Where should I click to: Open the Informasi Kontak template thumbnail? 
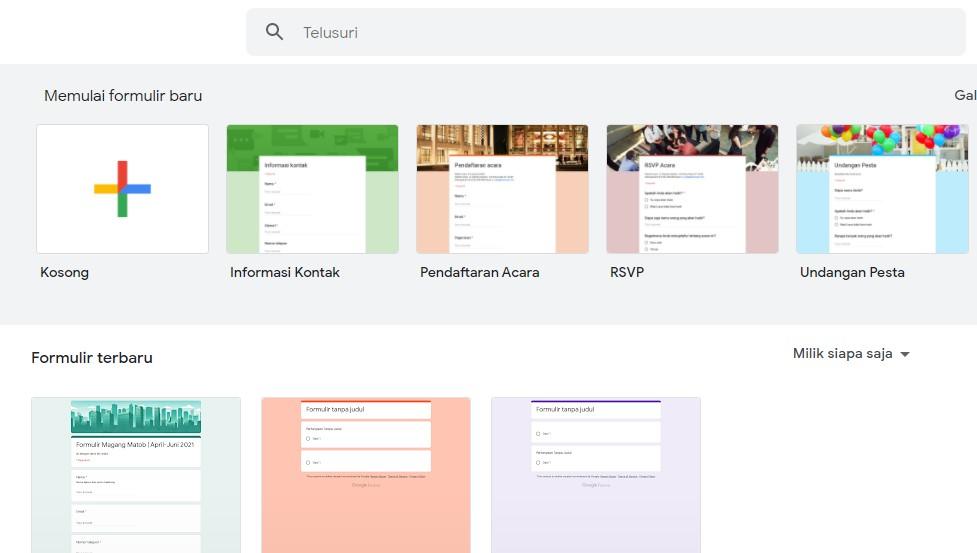[312, 189]
